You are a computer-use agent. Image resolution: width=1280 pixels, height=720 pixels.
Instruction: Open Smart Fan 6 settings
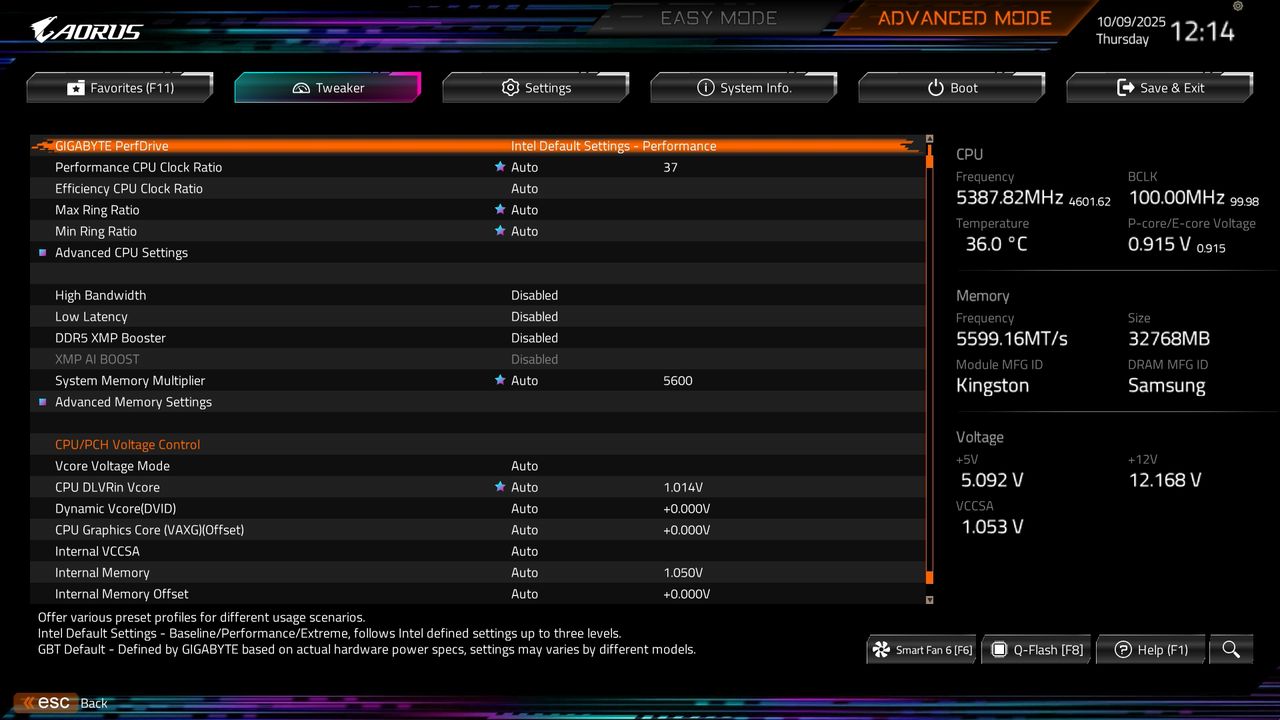(x=920, y=649)
